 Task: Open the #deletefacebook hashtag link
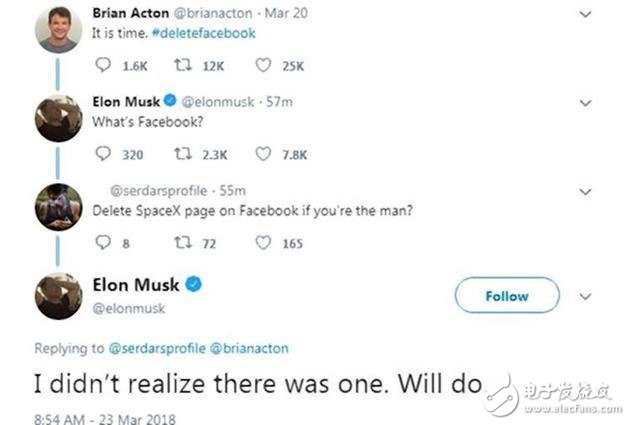coord(206,33)
